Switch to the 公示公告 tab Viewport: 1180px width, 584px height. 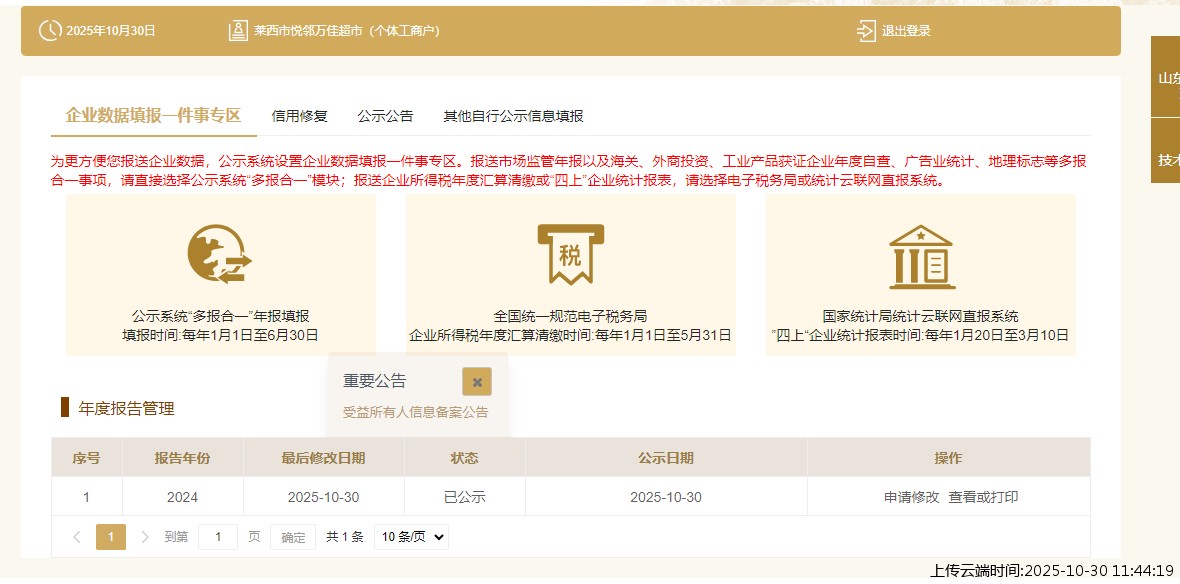[x=386, y=116]
